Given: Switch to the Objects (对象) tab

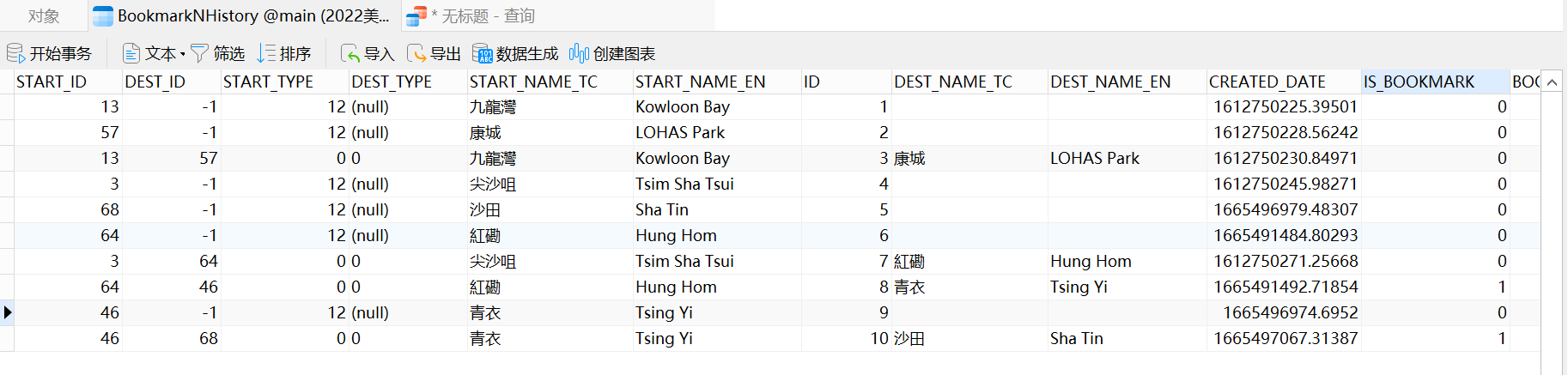Looking at the screenshot, I should point(44,16).
